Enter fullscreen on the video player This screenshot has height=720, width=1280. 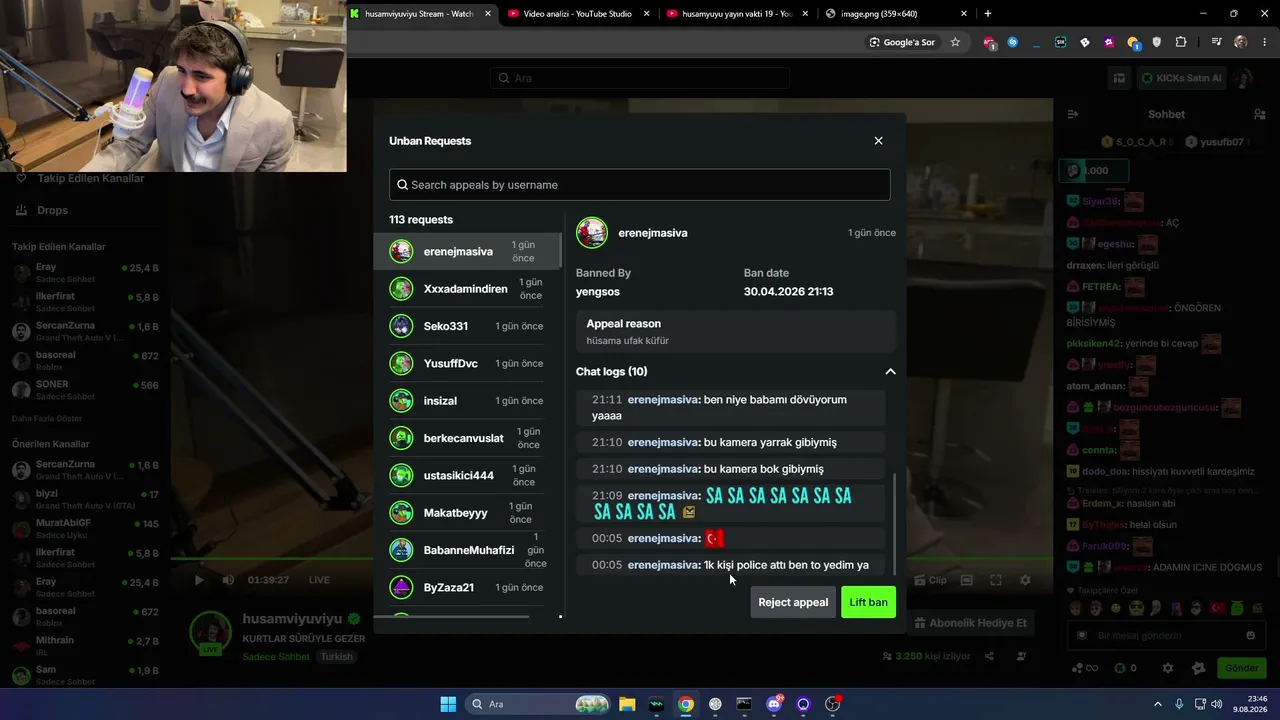coord(996,580)
